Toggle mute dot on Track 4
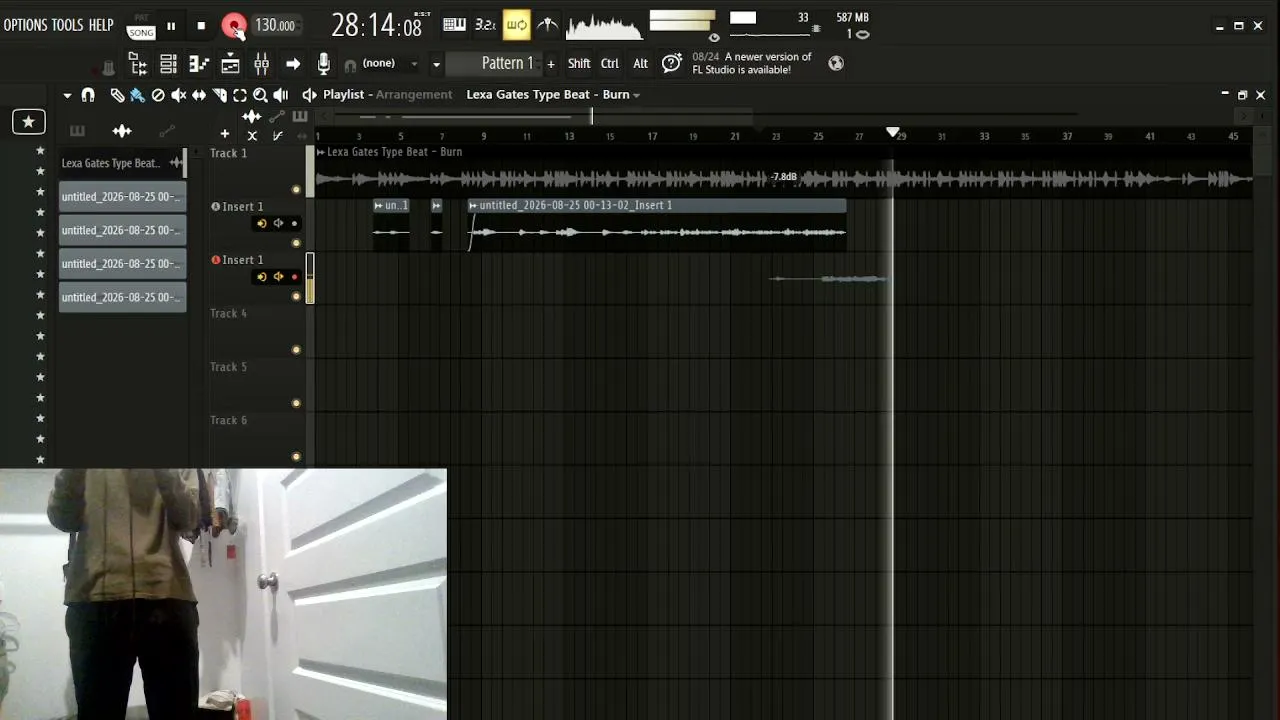 pyautogui.click(x=296, y=350)
